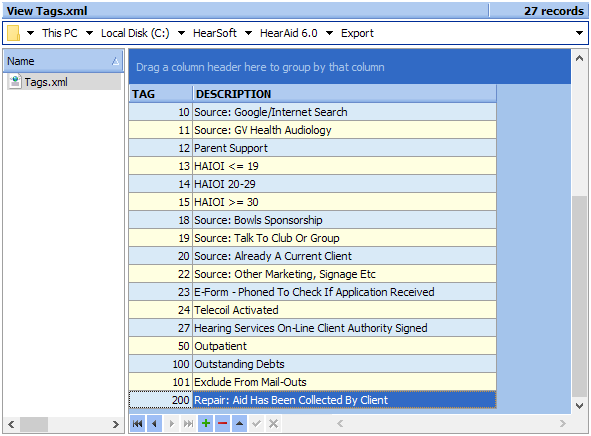This screenshot has width=591, height=436.
Task: Select row 'Source: Bowls Sponsorship'
Action: [312, 220]
